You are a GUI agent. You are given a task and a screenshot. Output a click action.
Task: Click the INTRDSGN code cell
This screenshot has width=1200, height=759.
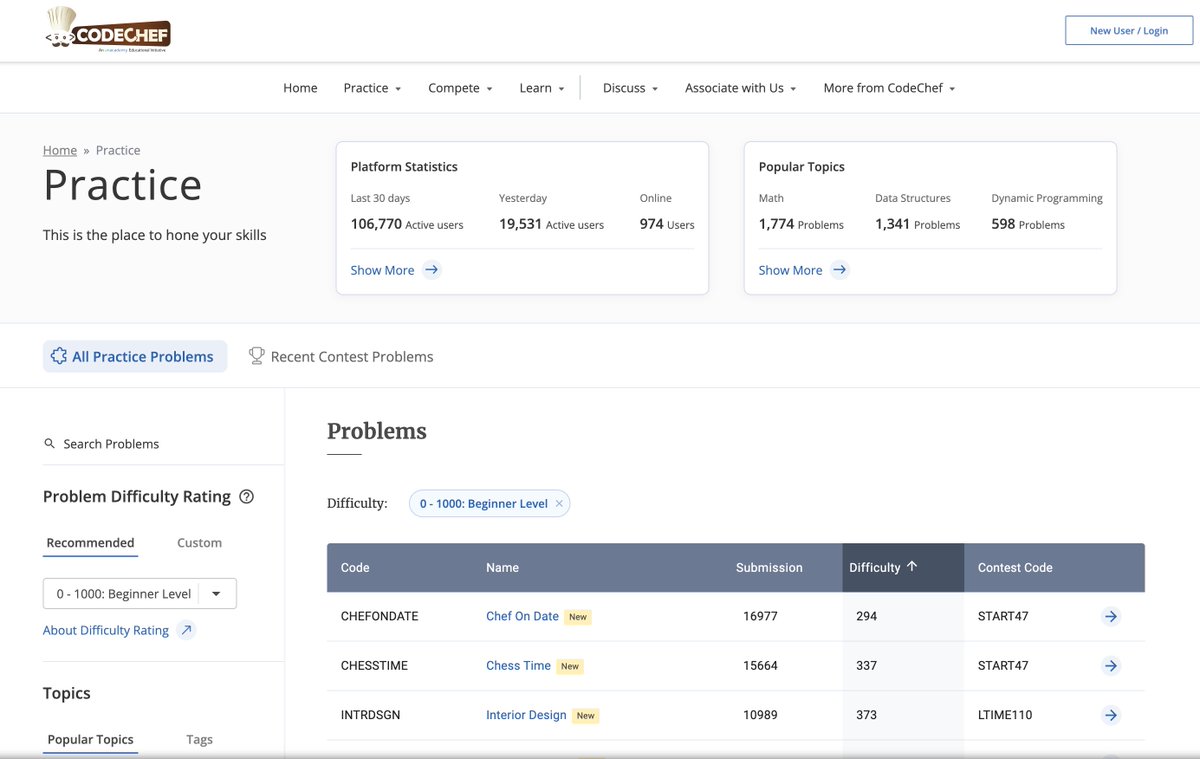(x=371, y=715)
